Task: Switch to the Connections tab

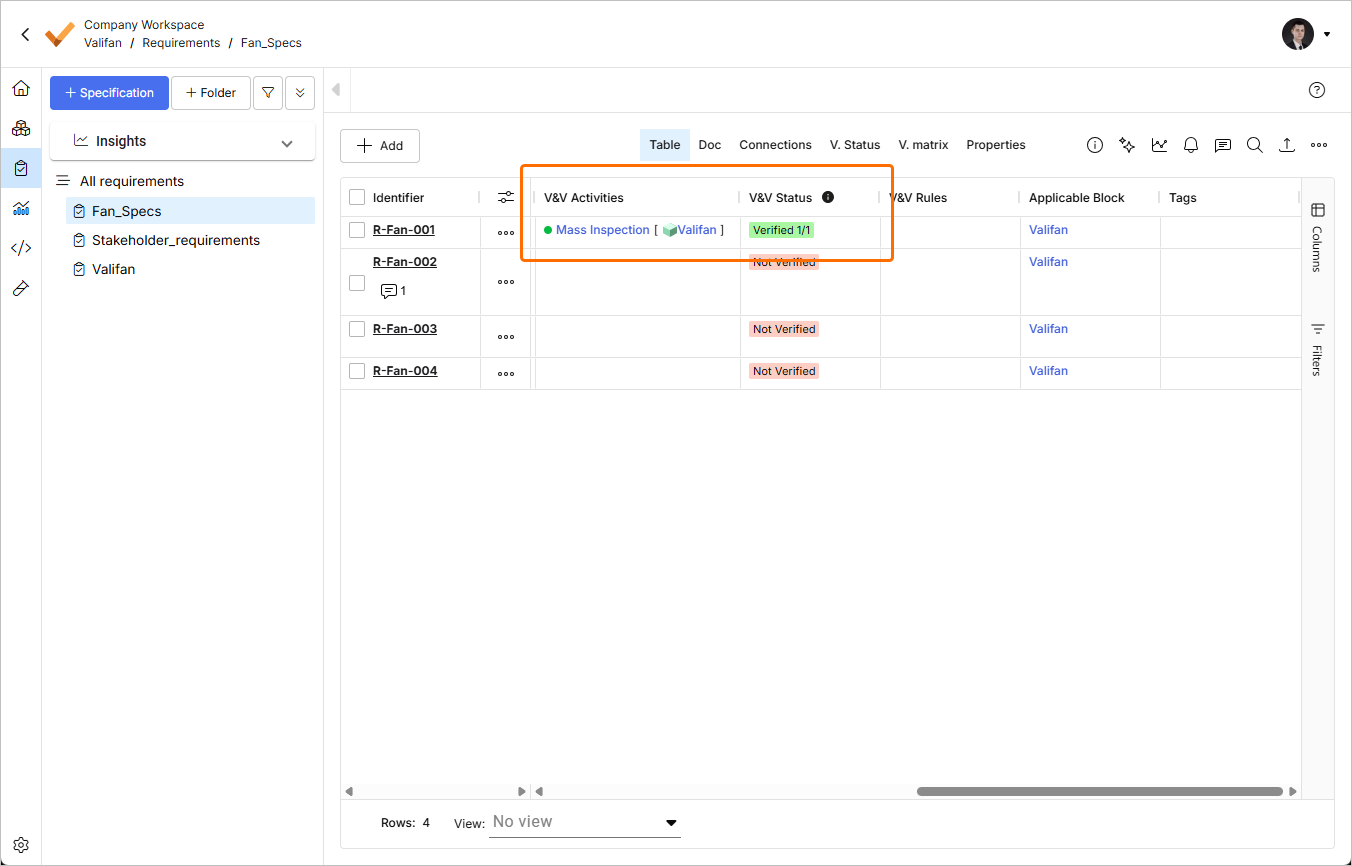Action: (x=775, y=145)
